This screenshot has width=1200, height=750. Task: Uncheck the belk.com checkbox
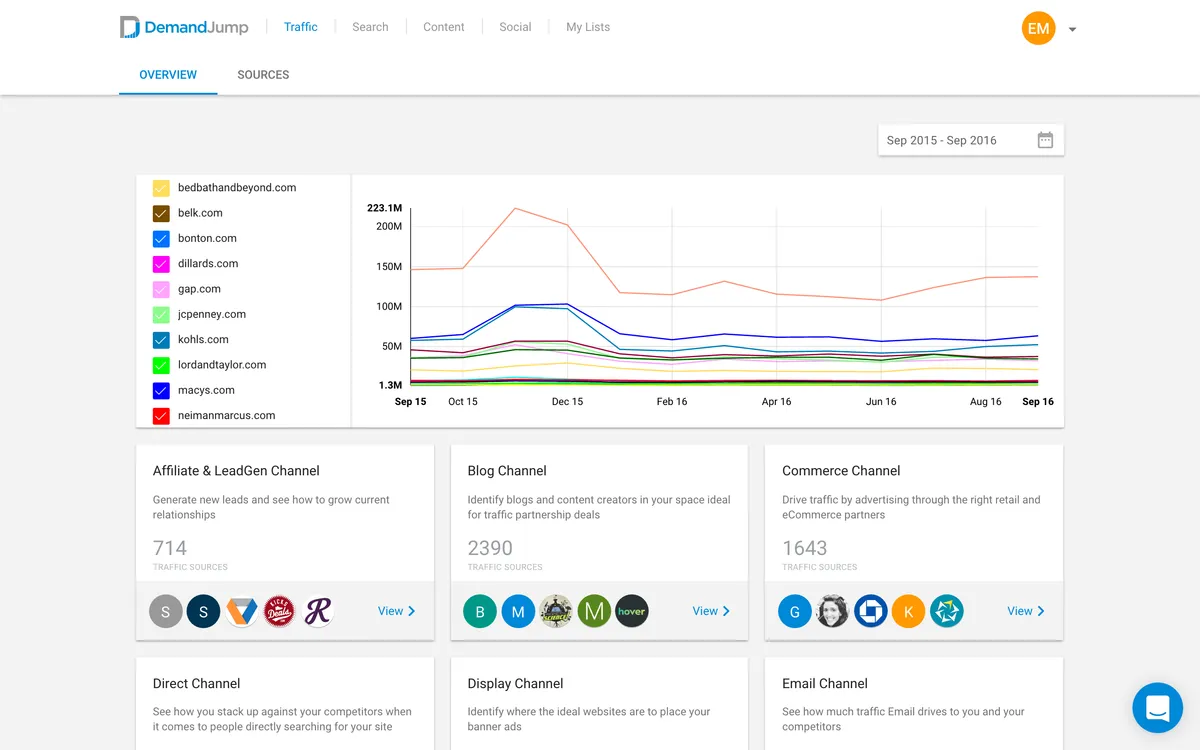[161, 213]
